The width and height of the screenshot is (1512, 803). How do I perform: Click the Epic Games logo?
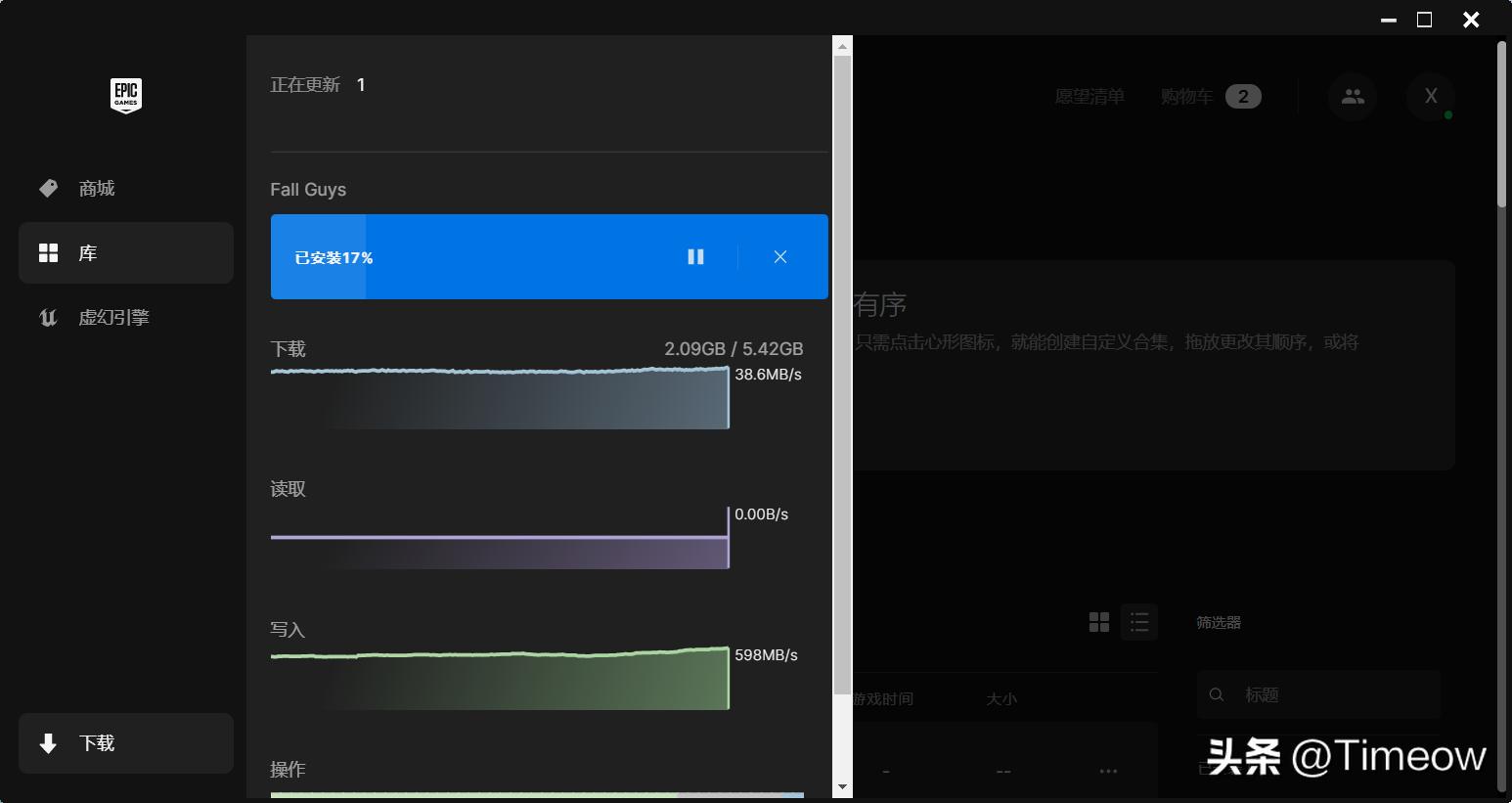[126, 96]
